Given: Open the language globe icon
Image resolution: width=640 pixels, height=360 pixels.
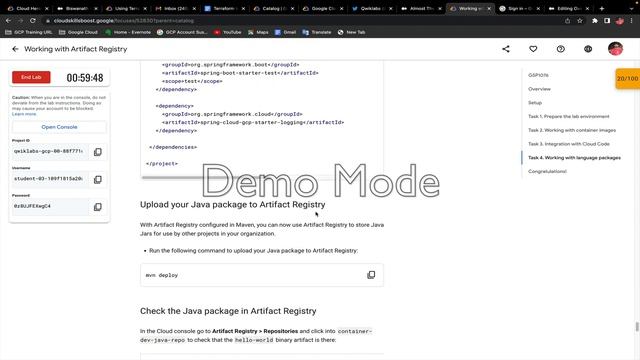Looking at the screenshot, I should click(x=588, y=49).
